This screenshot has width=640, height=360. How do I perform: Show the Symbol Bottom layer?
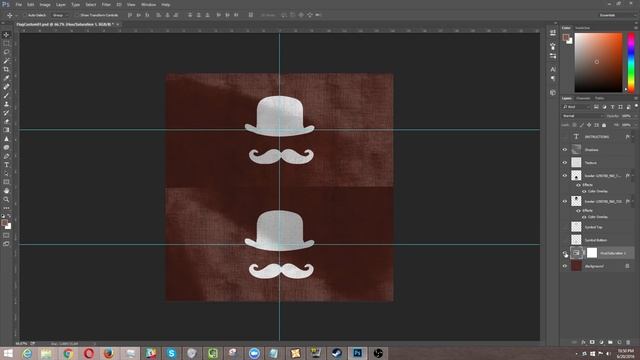(565, 240)
